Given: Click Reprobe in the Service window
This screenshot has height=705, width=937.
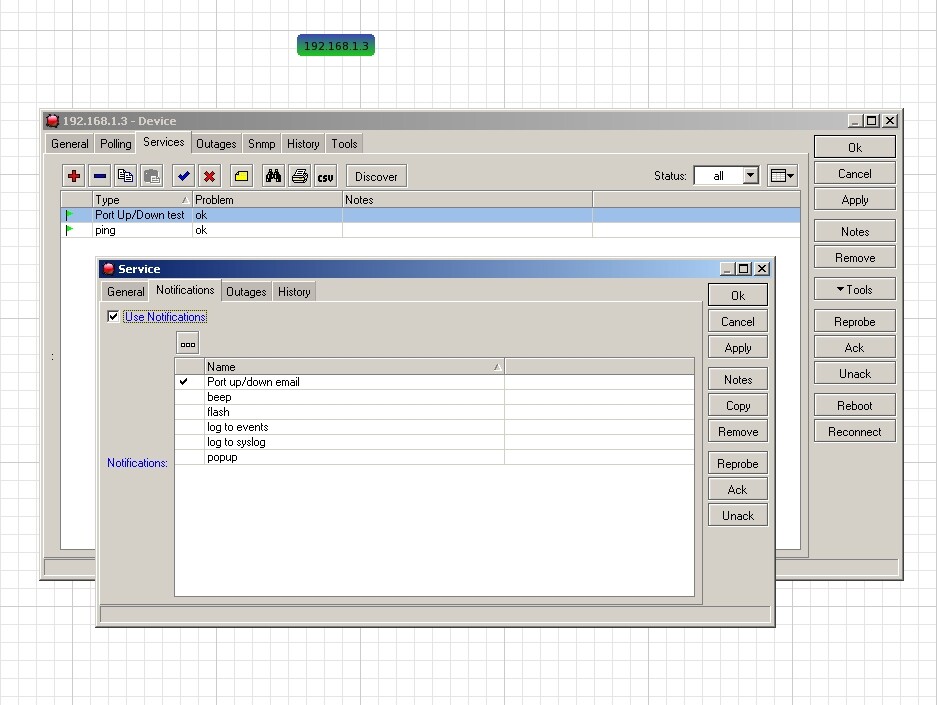Looking at the screenshot, I should 738,464.
